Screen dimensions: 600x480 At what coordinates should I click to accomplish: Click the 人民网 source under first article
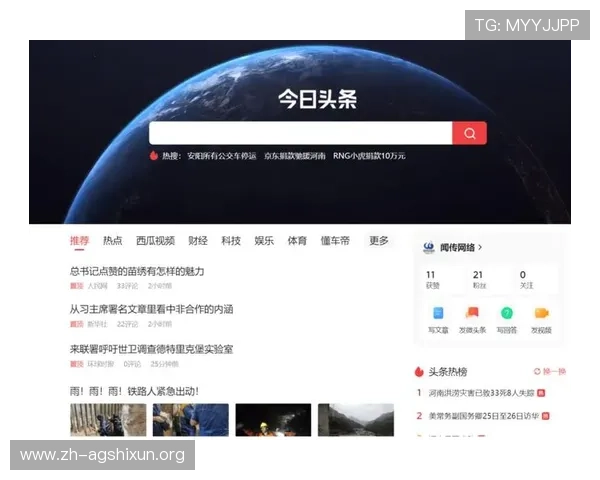point(98,286)
